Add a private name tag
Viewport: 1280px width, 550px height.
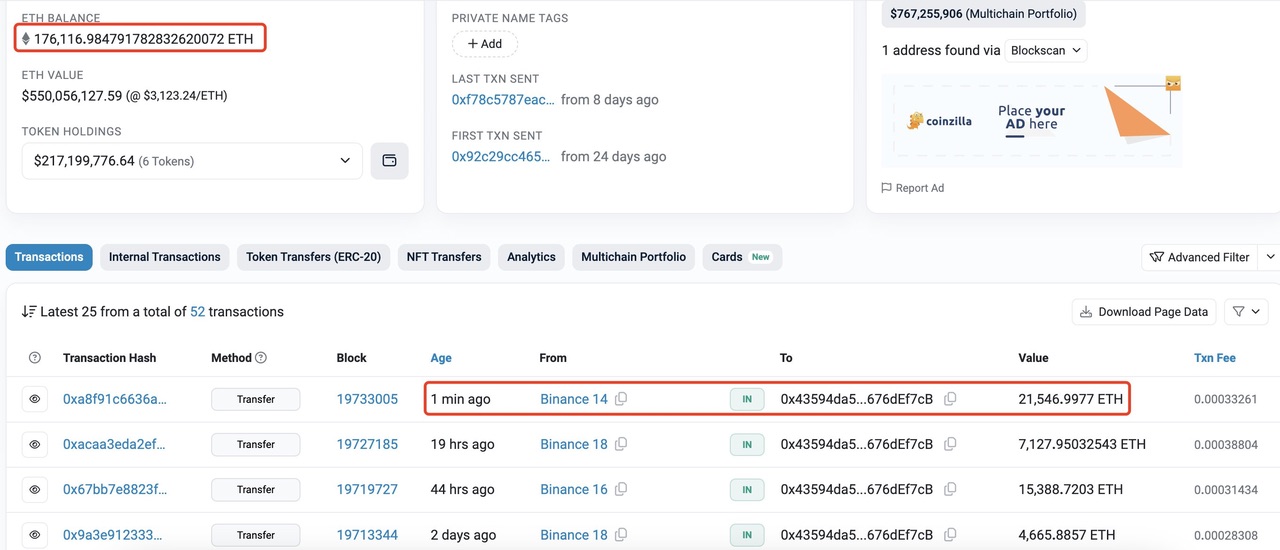[485, 44]
